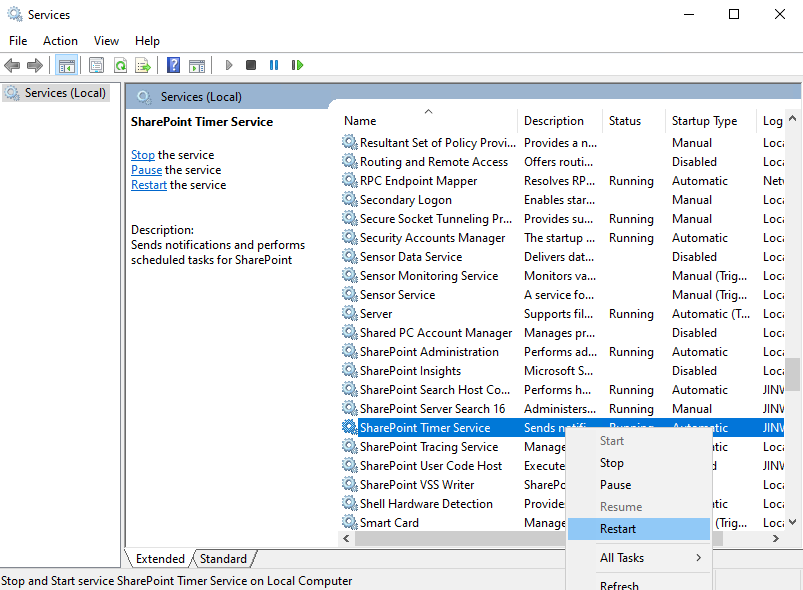This screenshot has height=590, width=803.
Task: Click the Forward arrow toolbar icon
Action: coord(35,65)
